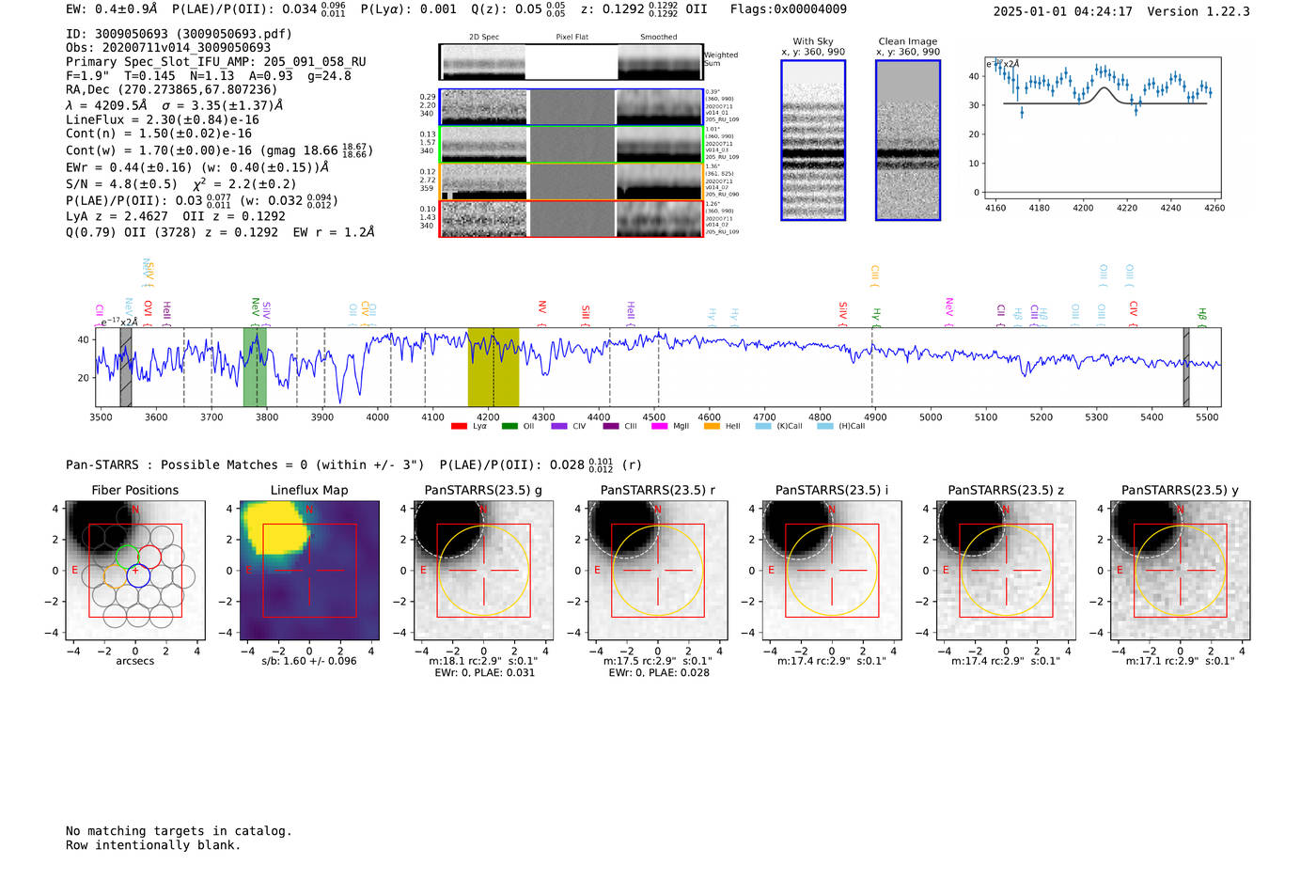Select the Weighted Sum 2D spectrum row
1316x896 pixels.
572,62
